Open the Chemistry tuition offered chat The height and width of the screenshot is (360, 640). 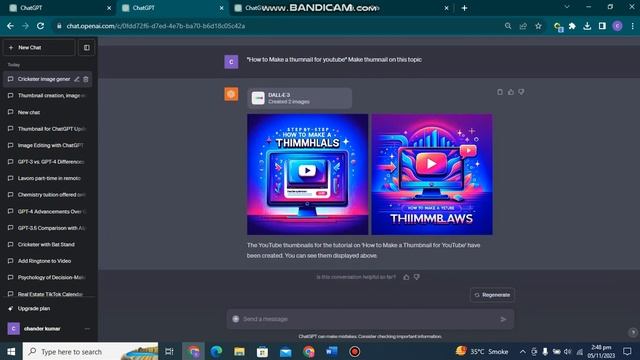[x=48, y=195]
